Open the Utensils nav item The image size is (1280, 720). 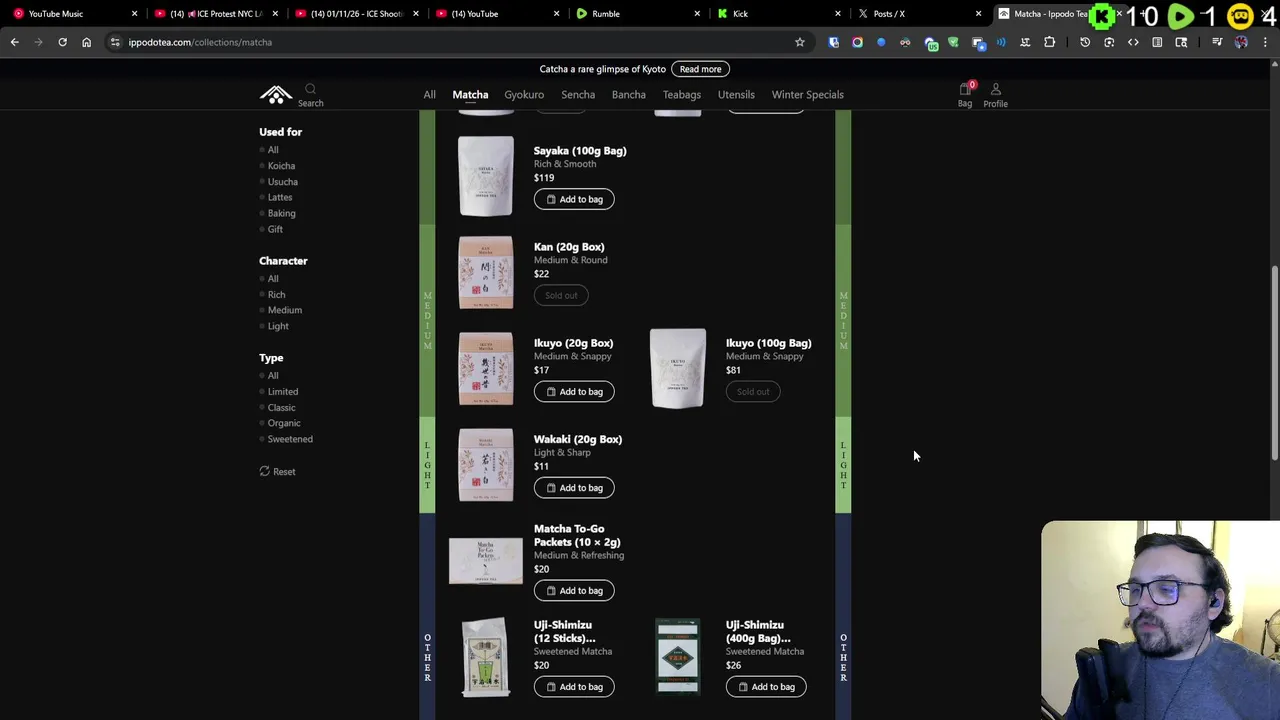(x=736, y=95)
